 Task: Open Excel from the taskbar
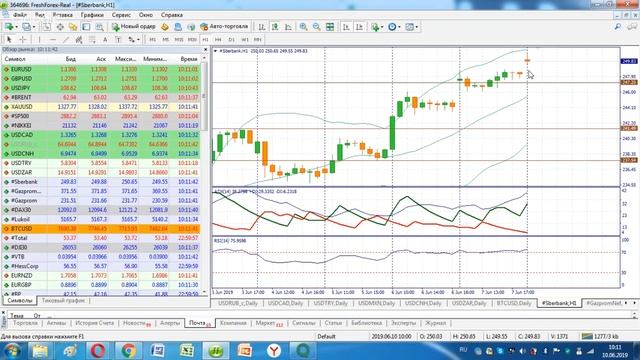(x=187, y=351)
